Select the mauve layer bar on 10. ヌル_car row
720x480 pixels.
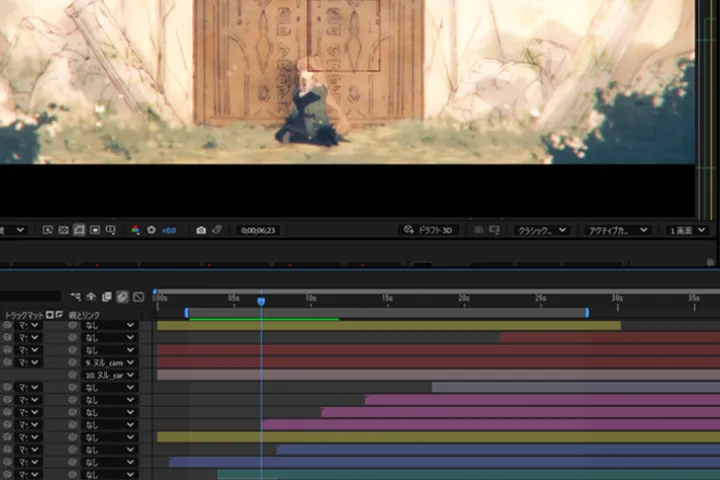(439, 375)
